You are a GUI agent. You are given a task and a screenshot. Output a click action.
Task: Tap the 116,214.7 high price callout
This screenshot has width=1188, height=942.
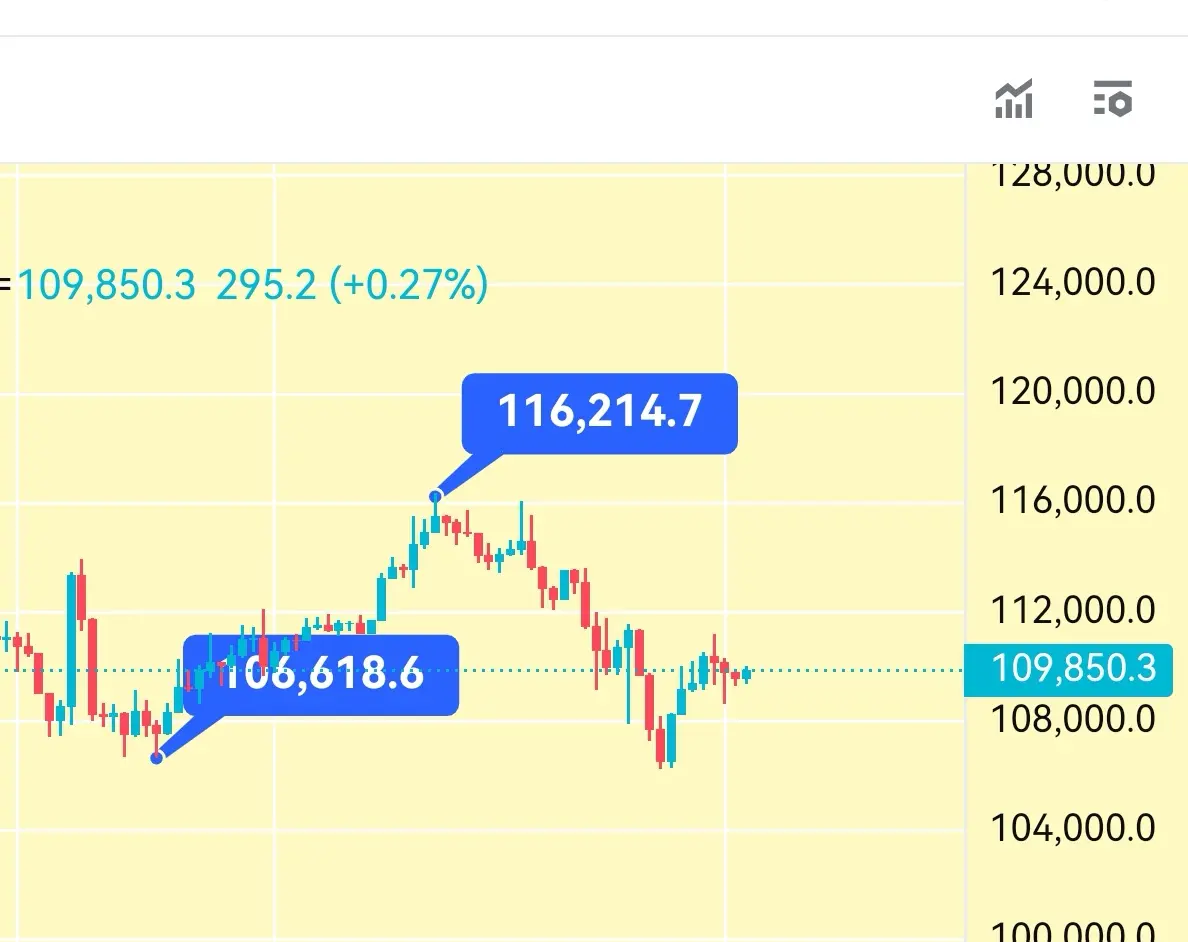pos(599,413)
